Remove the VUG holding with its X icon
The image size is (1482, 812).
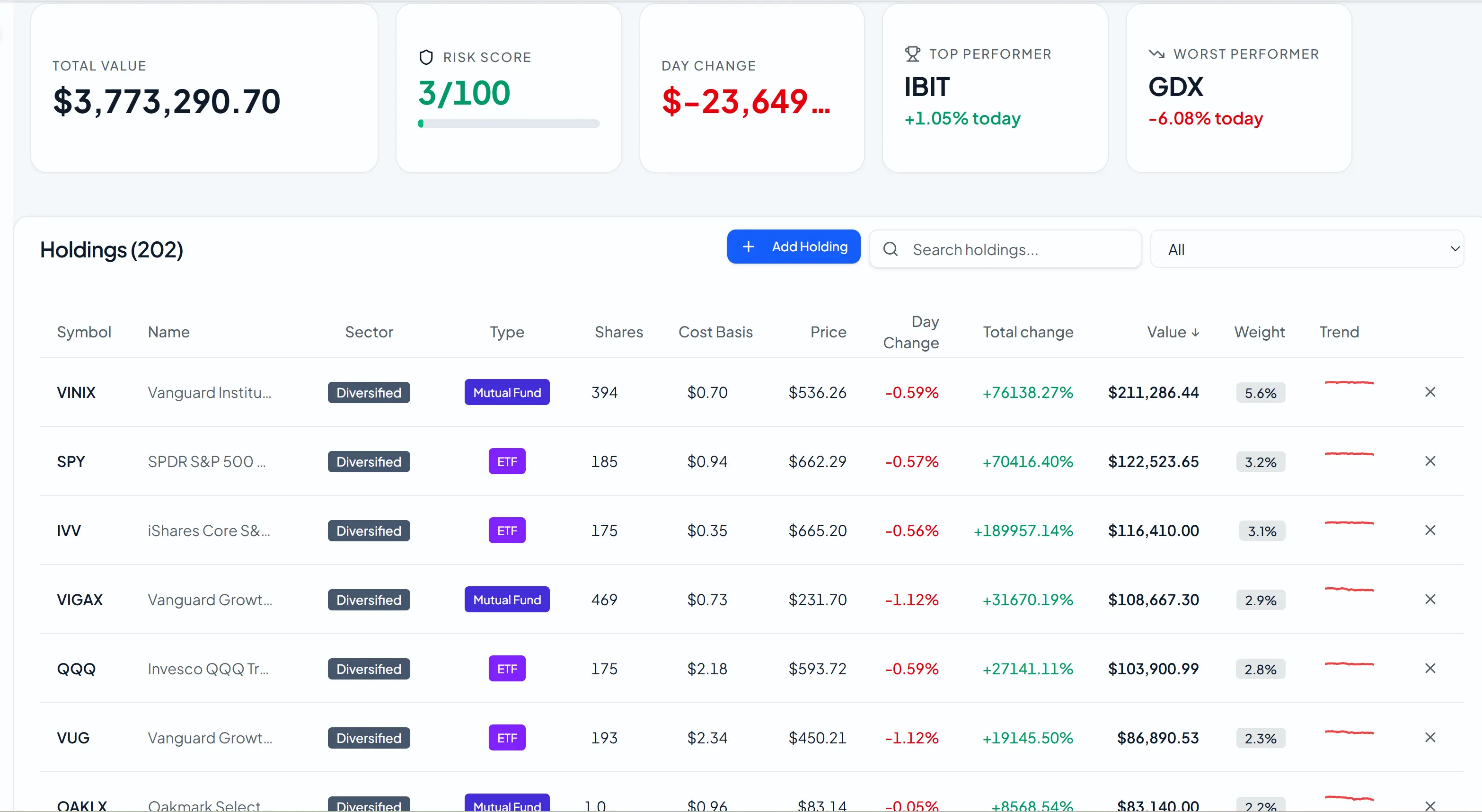1429,737
